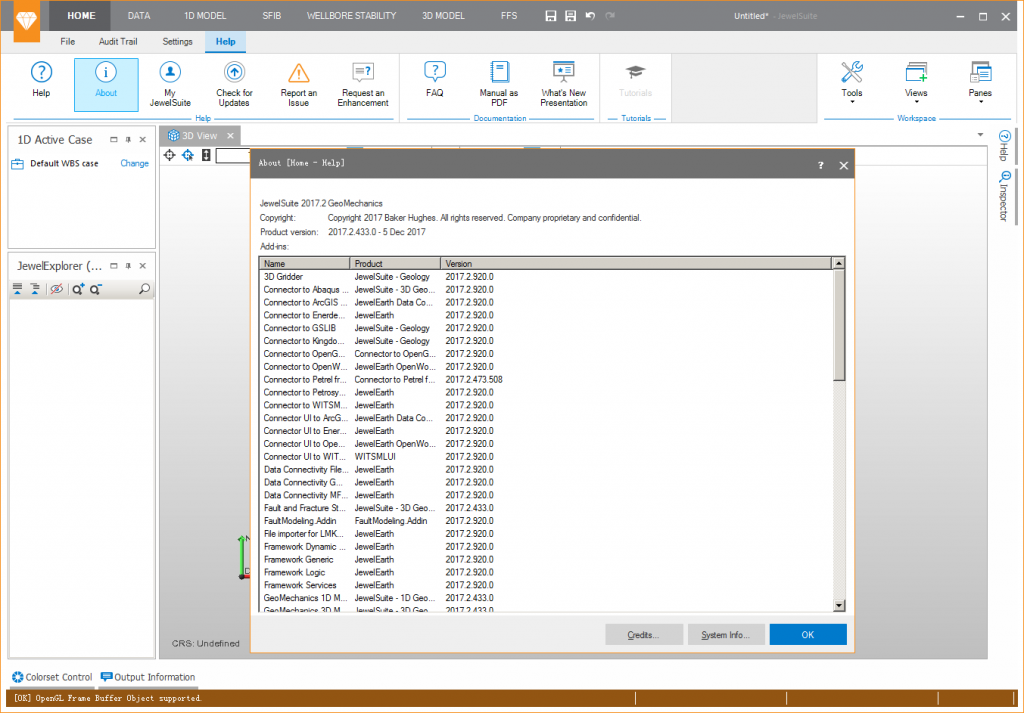The height and width of the screenshot is (713, 1024).
Task: Click the second save icon in title bar
Action: pos(570,16)
